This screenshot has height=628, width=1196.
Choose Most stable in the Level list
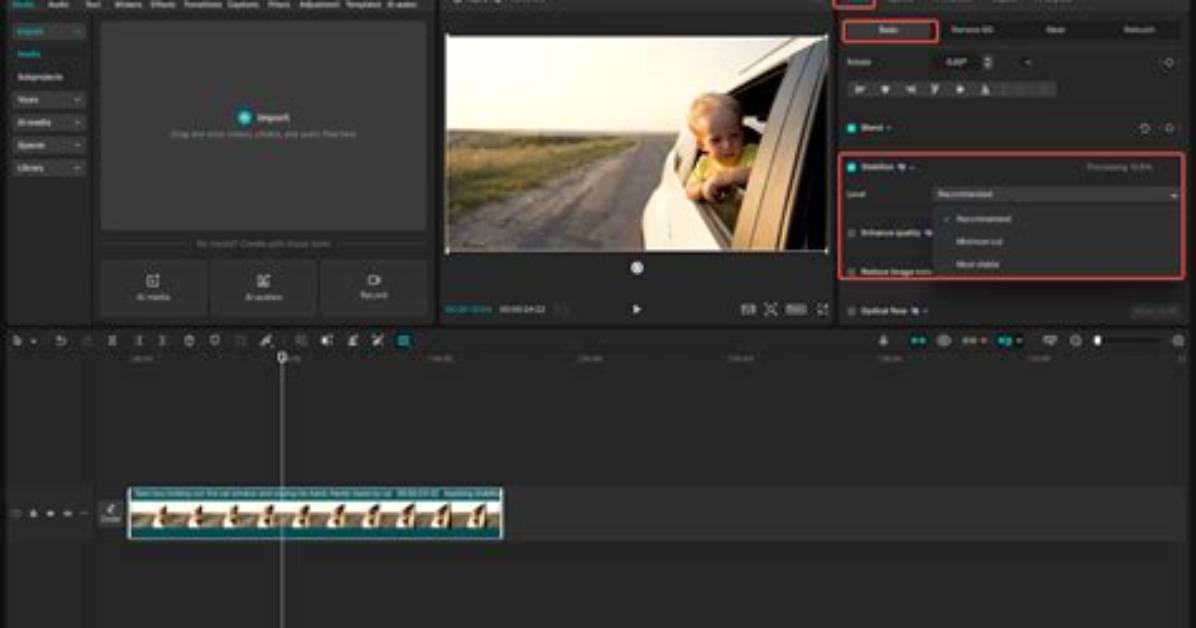coord(977,265)
